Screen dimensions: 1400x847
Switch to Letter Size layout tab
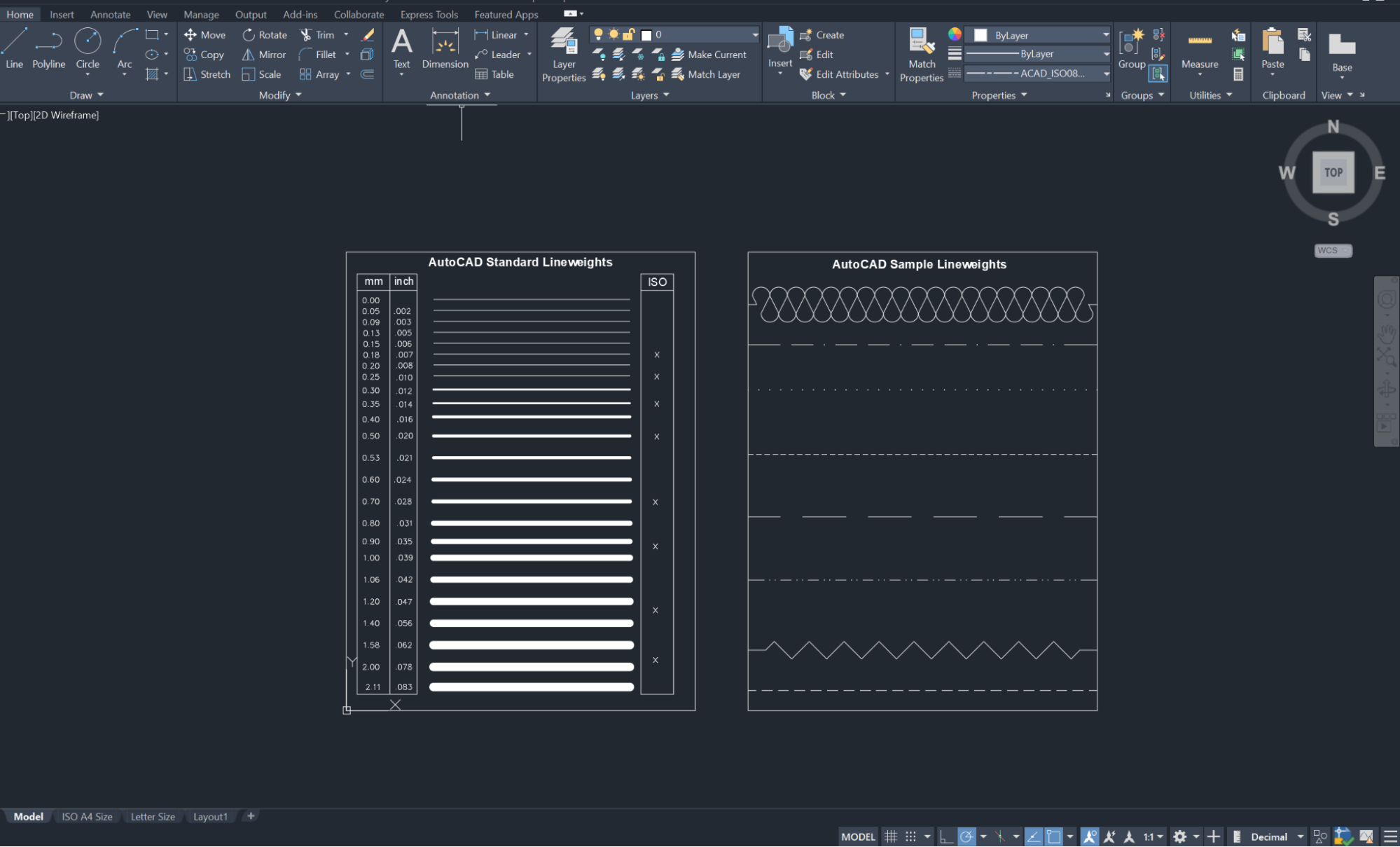153,817
